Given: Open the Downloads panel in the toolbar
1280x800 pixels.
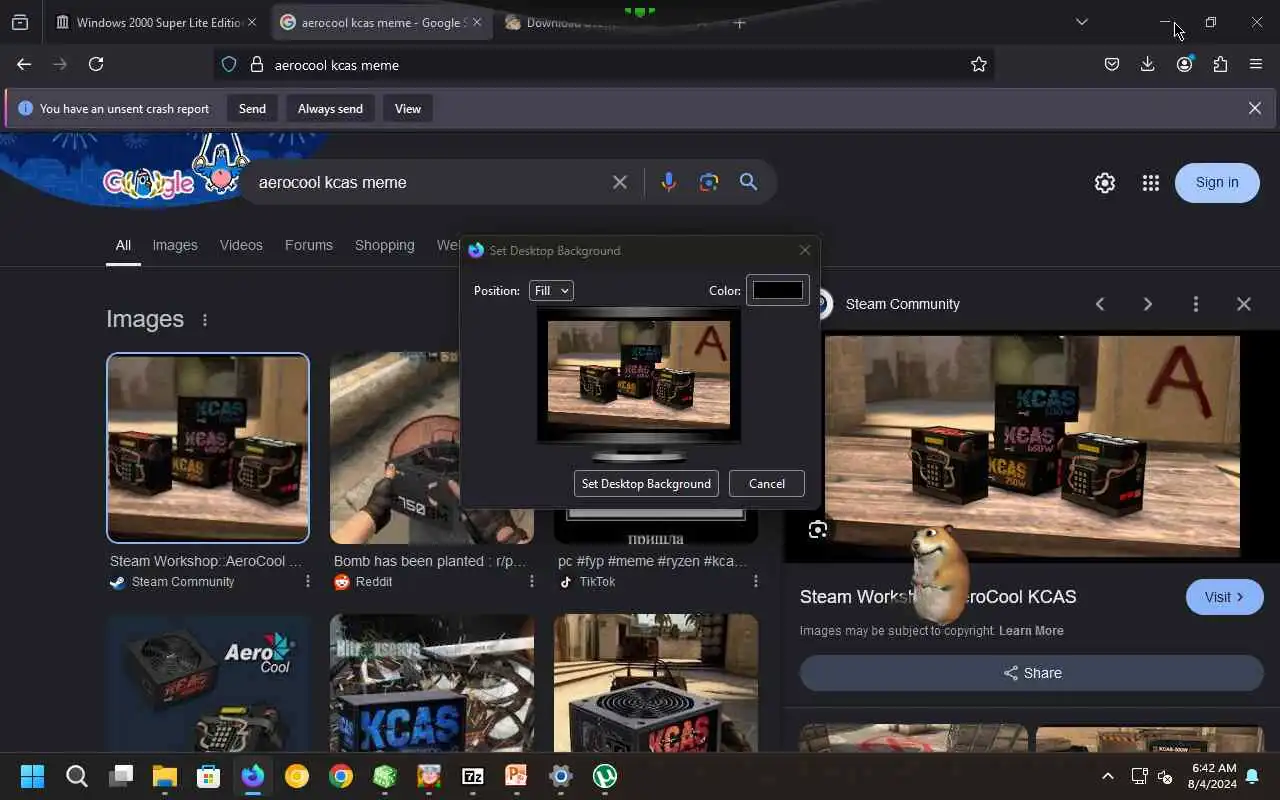Looking at the screenshot, I should [x=1148, y=64].
